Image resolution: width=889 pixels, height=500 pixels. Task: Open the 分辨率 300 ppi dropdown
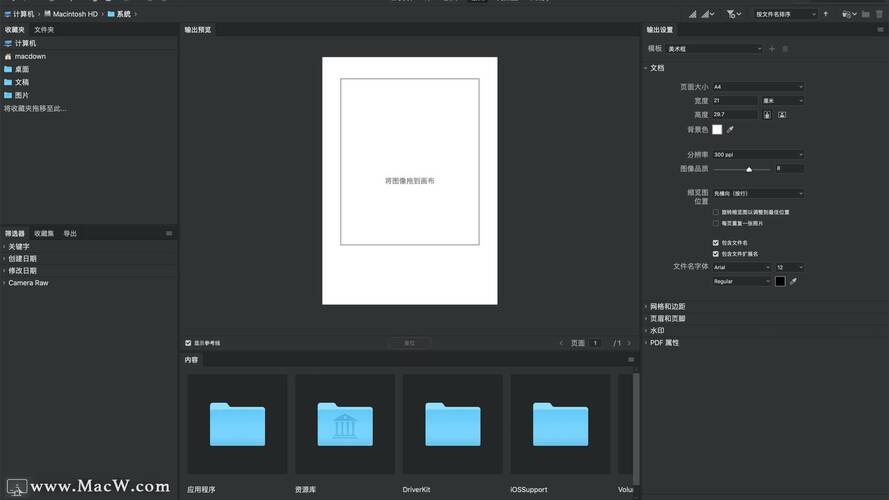pos(758,154)
